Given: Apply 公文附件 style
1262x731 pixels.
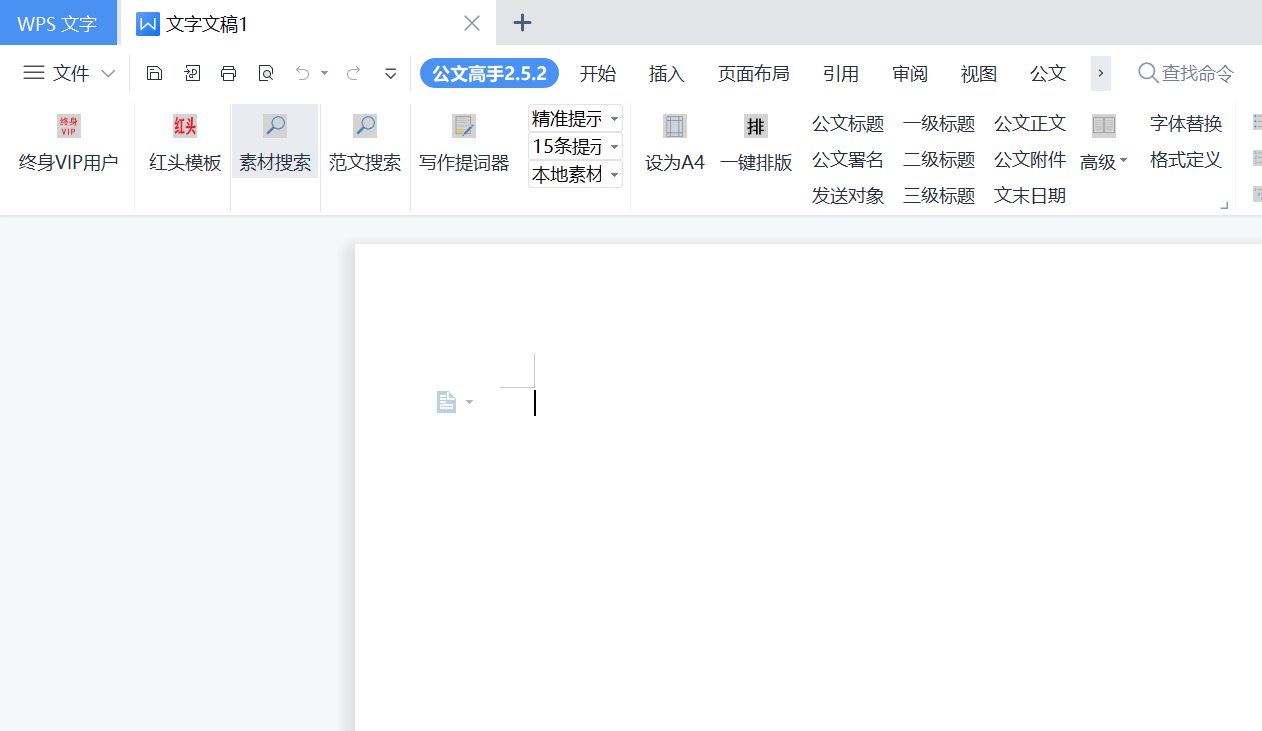Looking at the screenshot, I should [1030, 160].
